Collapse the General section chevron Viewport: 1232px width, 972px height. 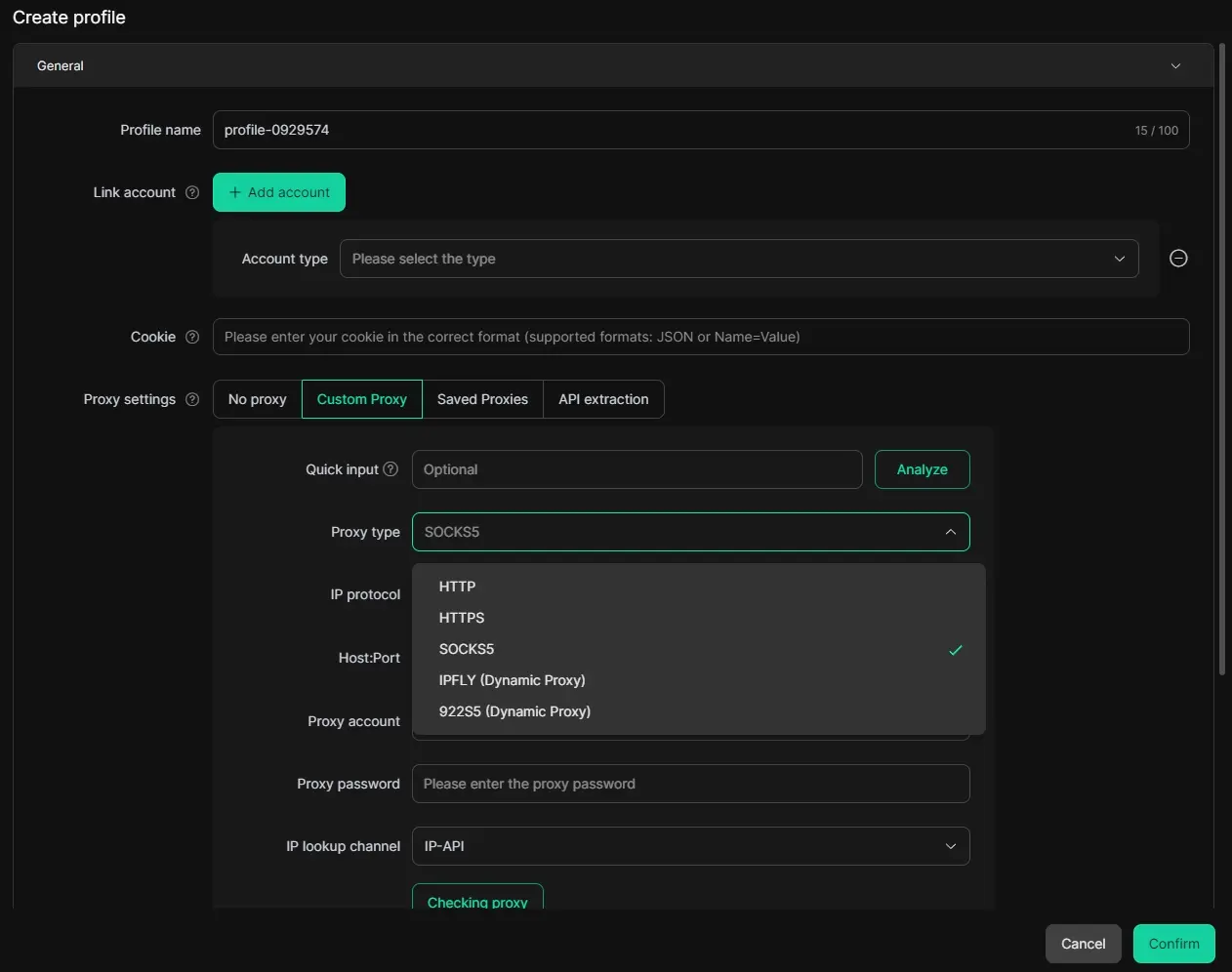coord(1175,66)
